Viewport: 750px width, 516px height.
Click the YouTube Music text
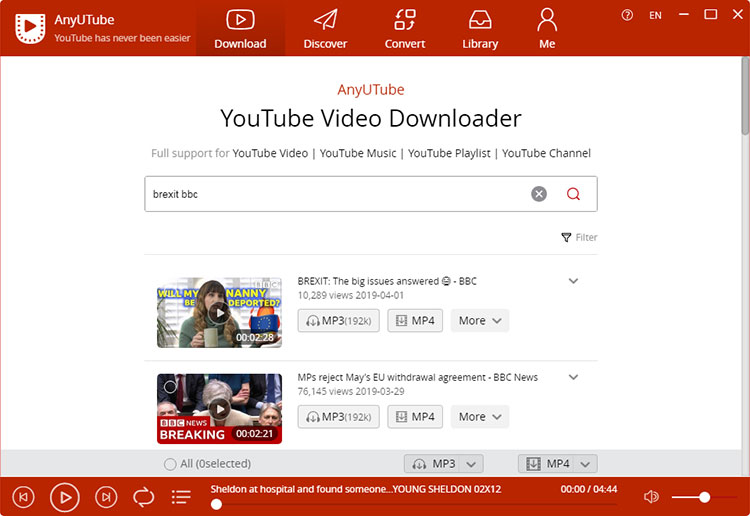(358, 153)
